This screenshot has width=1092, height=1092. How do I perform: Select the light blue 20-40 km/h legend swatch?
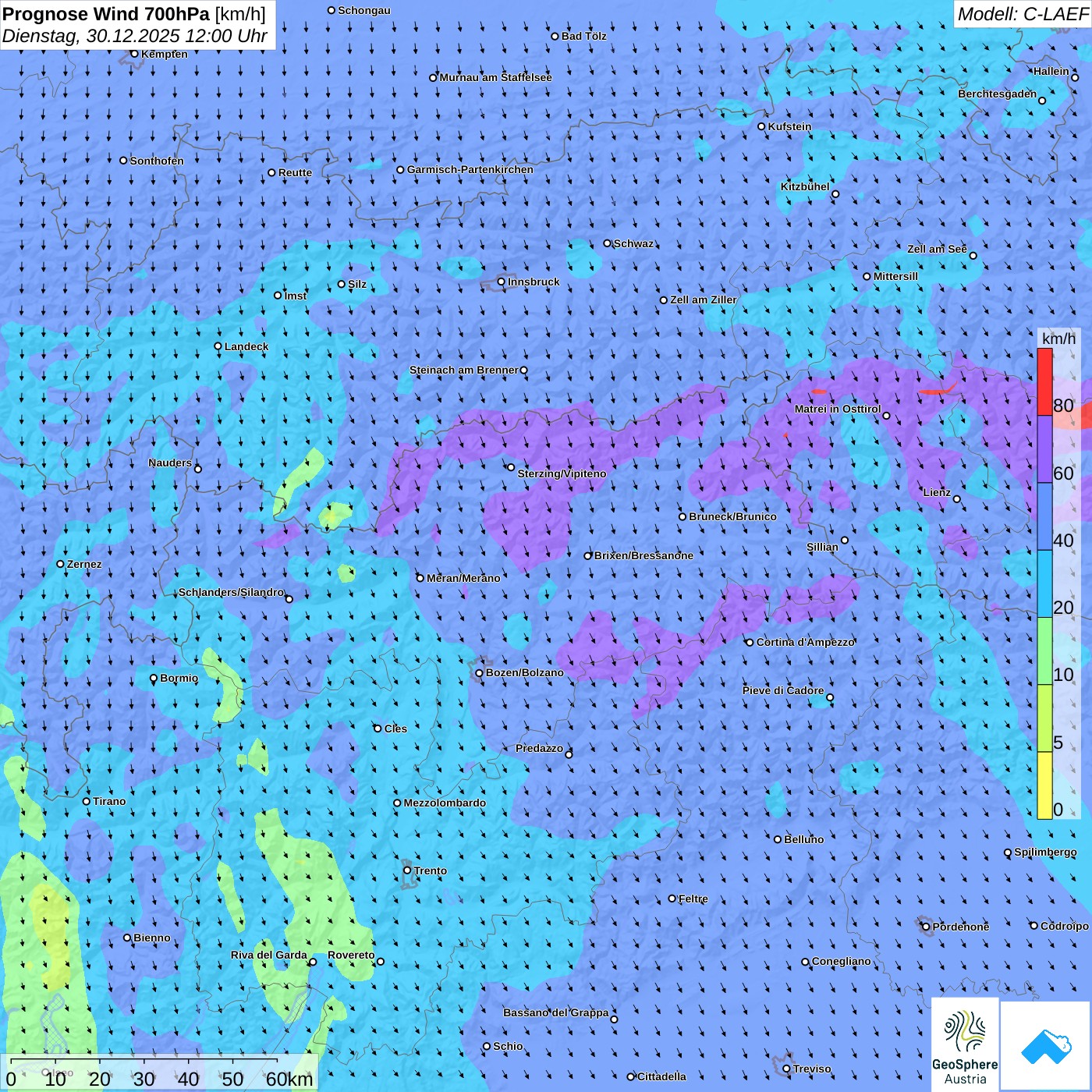(x=1044, y=584)
